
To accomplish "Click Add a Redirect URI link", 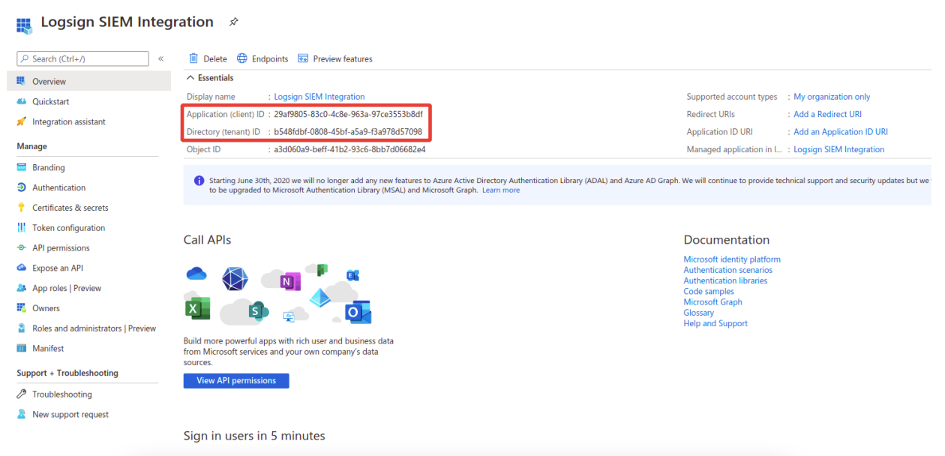I will [827, 114].
